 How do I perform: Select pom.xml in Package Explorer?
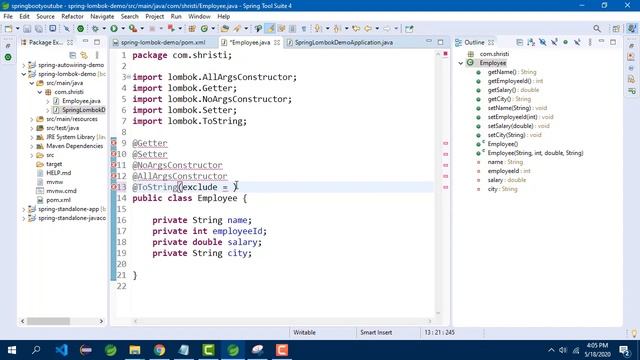pyautogui.click(x=58, y=200)
